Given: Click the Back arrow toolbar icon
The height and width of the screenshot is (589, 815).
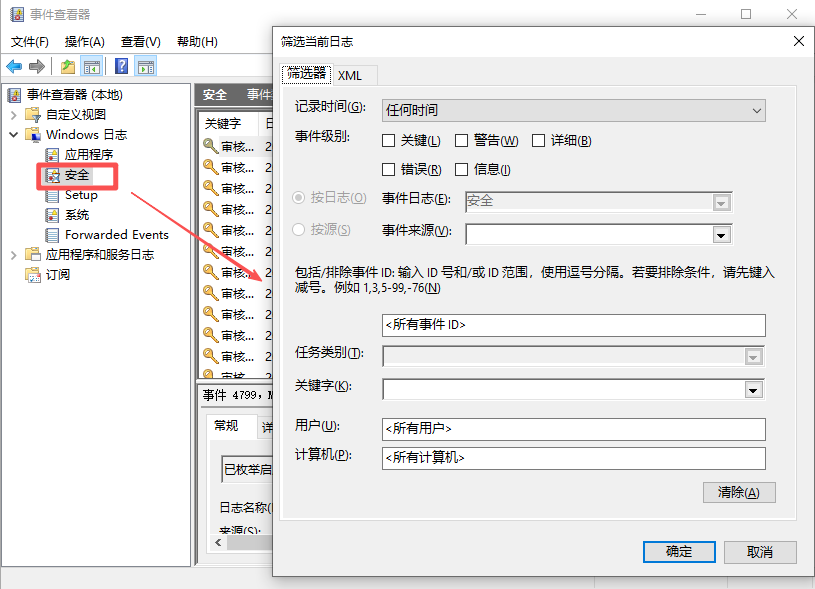Looking at the screenshot, I should tap(14, 67).
